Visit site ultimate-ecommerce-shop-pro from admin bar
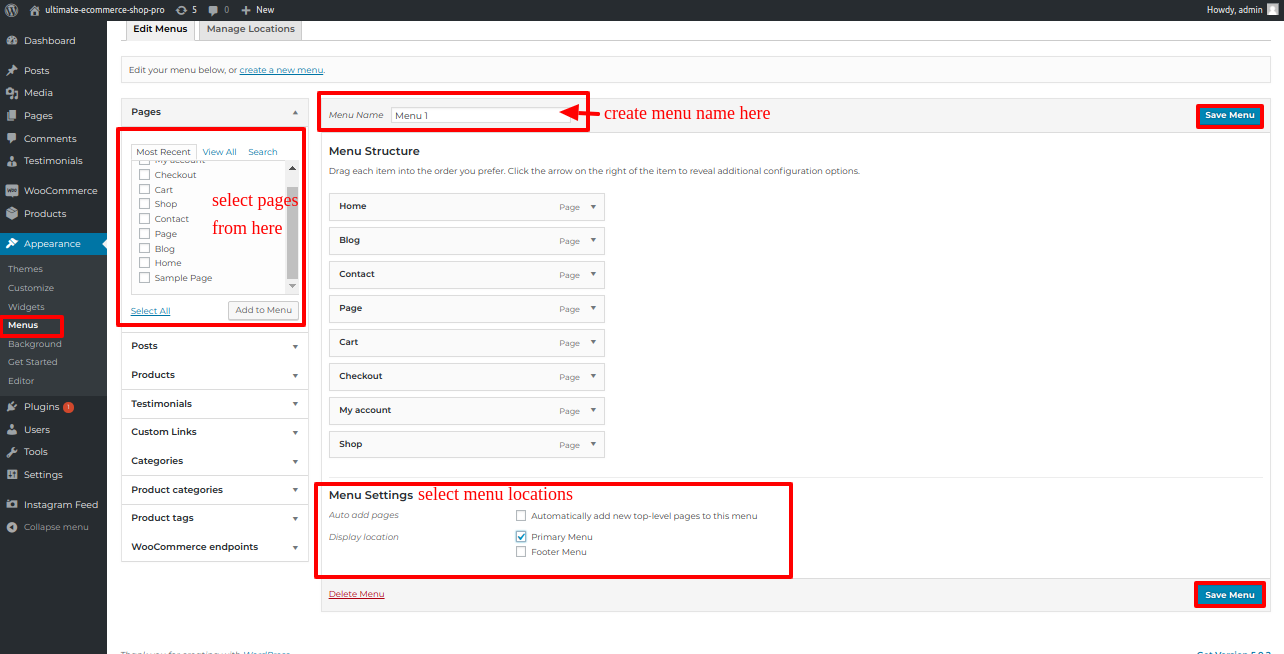1284x654 pixels. (x=97, y=9)
